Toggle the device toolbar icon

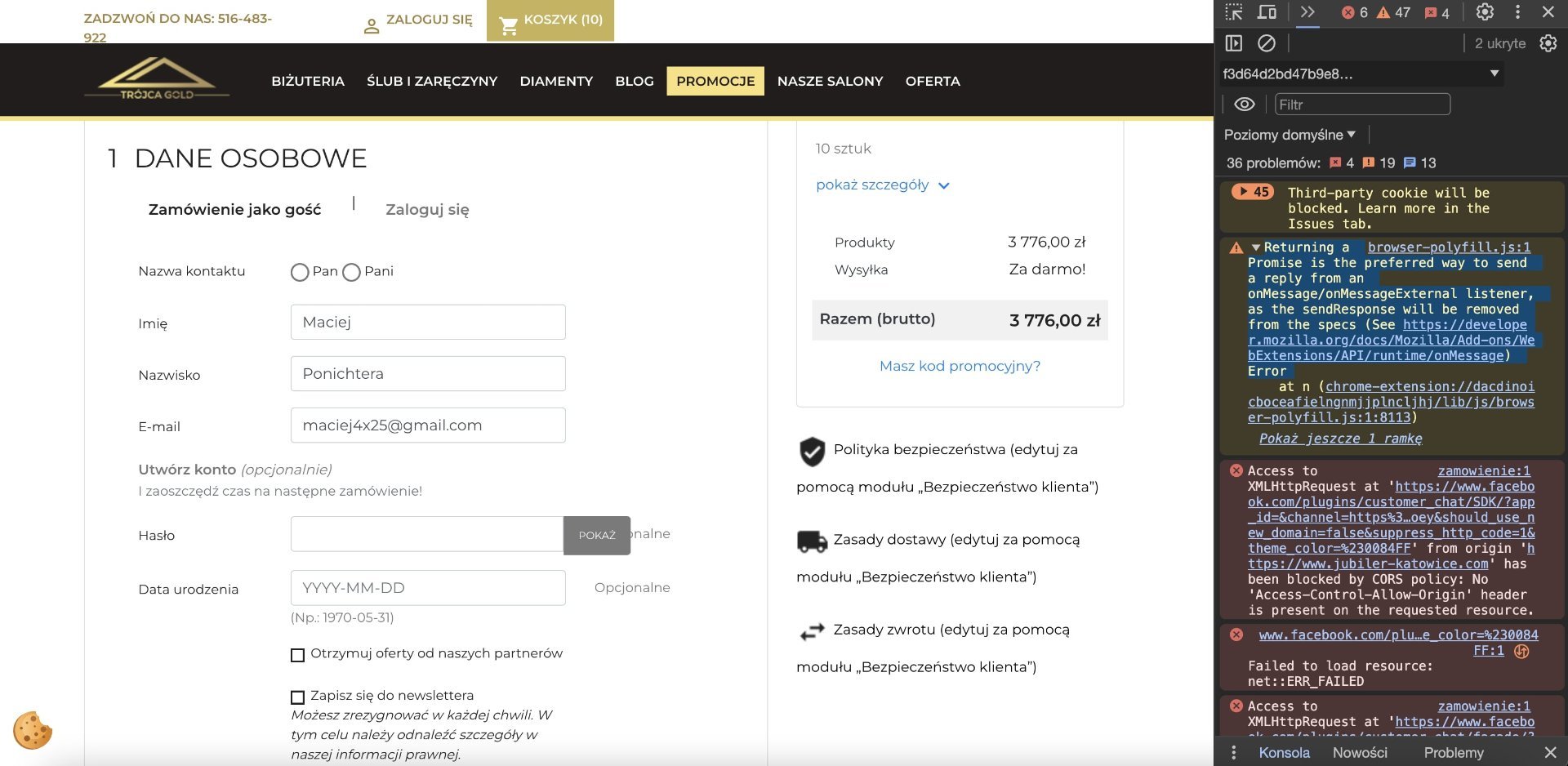click(1267, 12)
